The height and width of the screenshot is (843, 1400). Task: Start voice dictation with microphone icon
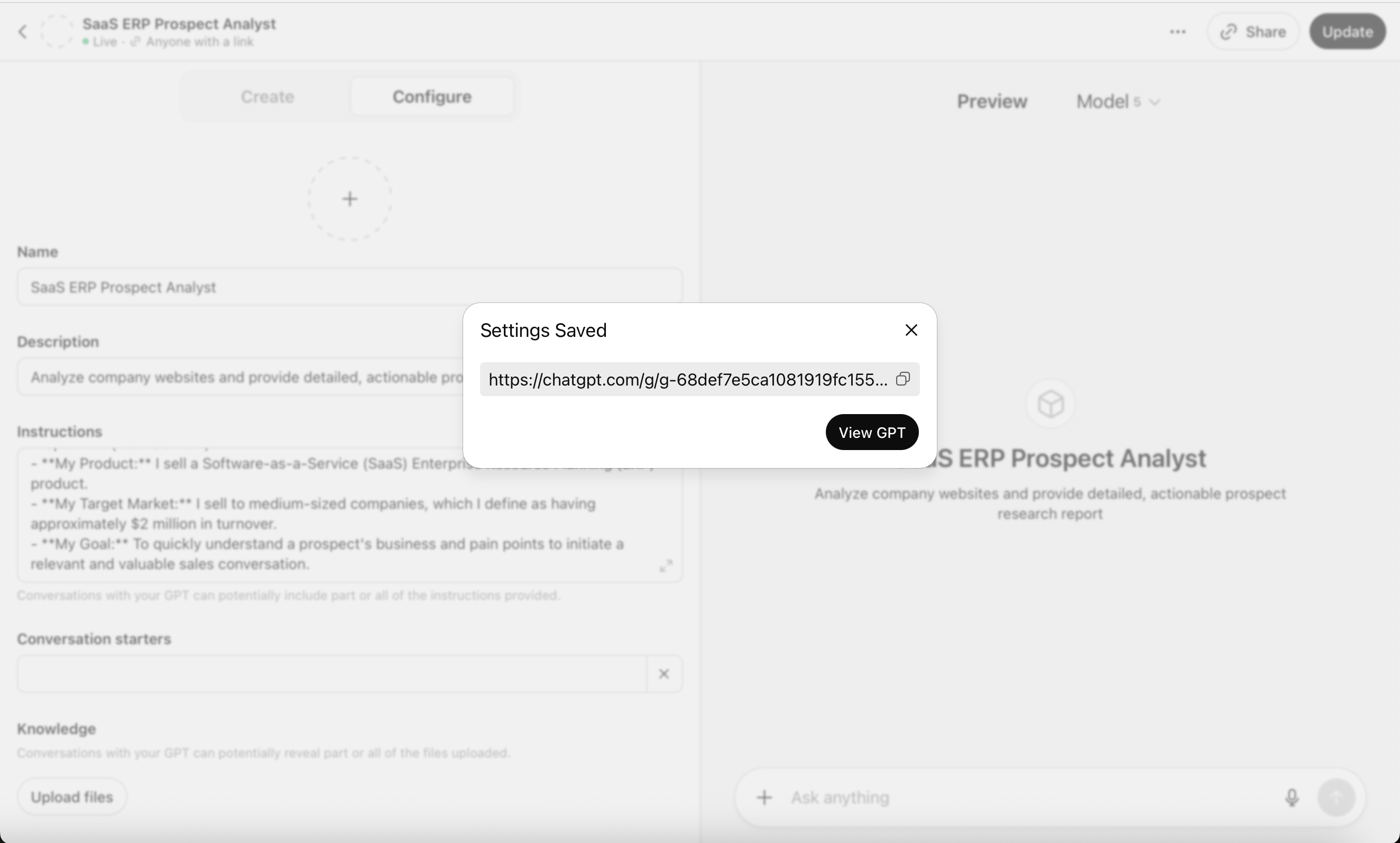(1292, 798)
